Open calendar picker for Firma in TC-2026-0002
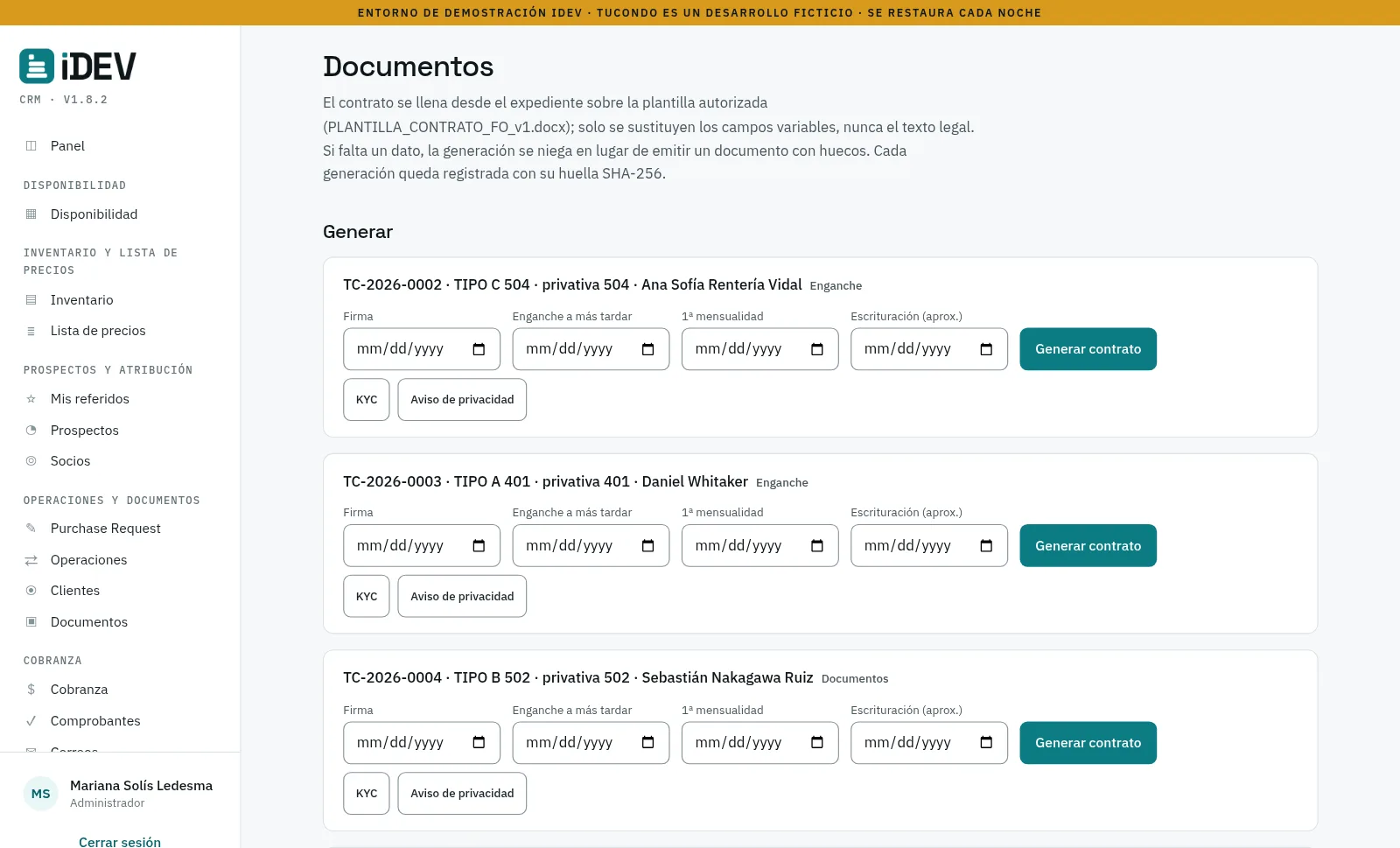This screenshot has height=848, width=1400. (479, 349)
